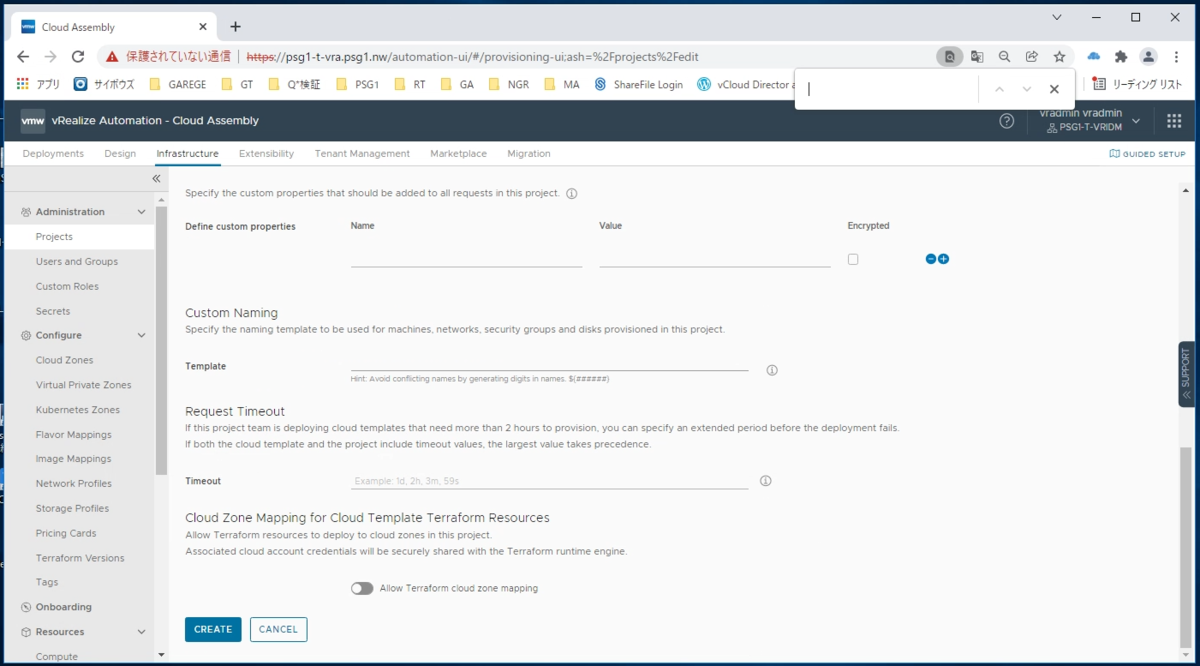The width and height of the screenshot is (1200, 666).
Task: Open Flavor Mappings in sidebar
Action: pos(73,435)
